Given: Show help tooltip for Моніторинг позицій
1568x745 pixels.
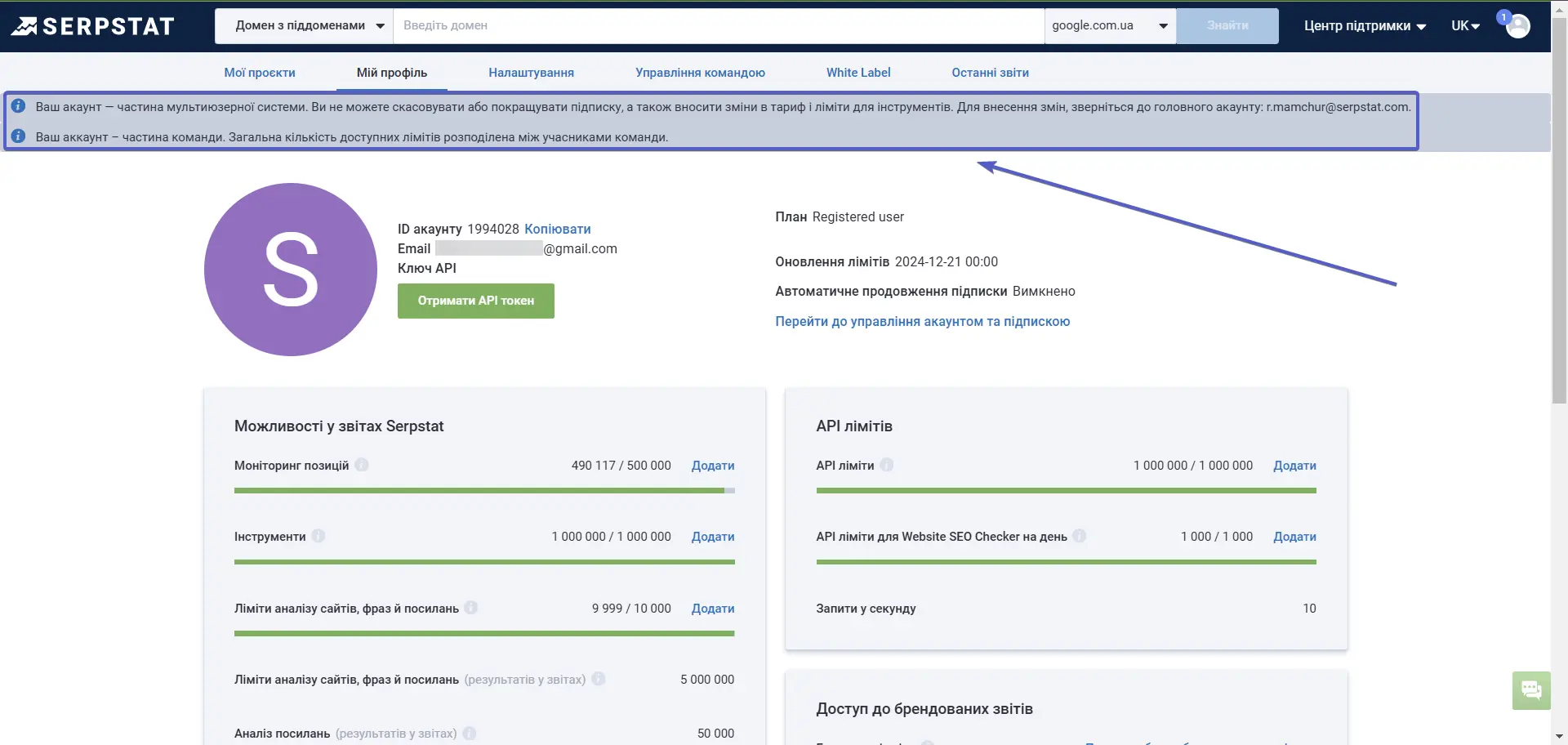Looking at the screenshot, I should [362, 465].
